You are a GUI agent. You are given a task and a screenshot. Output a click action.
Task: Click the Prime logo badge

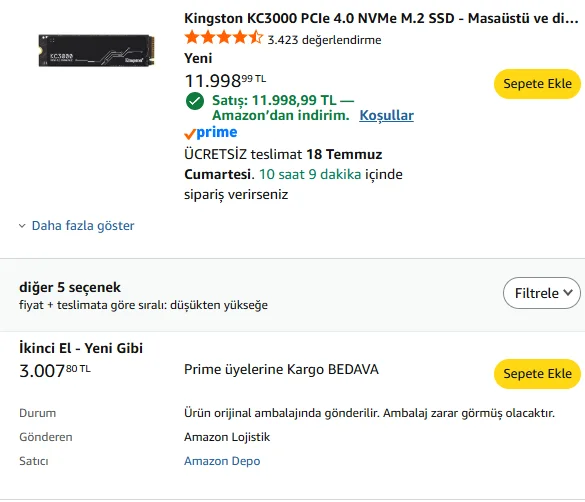pos(211,132)
